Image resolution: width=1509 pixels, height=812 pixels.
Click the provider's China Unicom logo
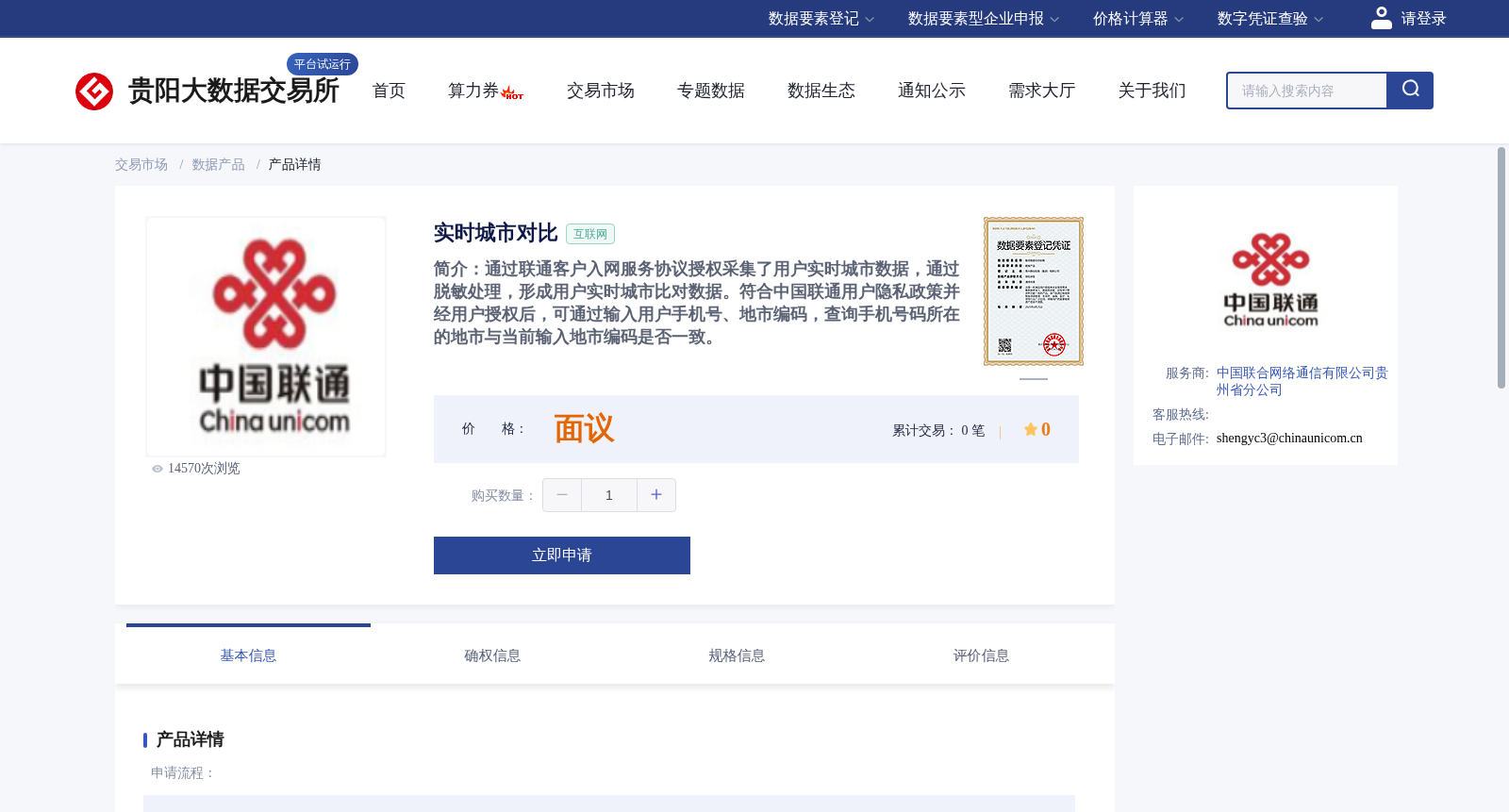[x=1270, y=280]
